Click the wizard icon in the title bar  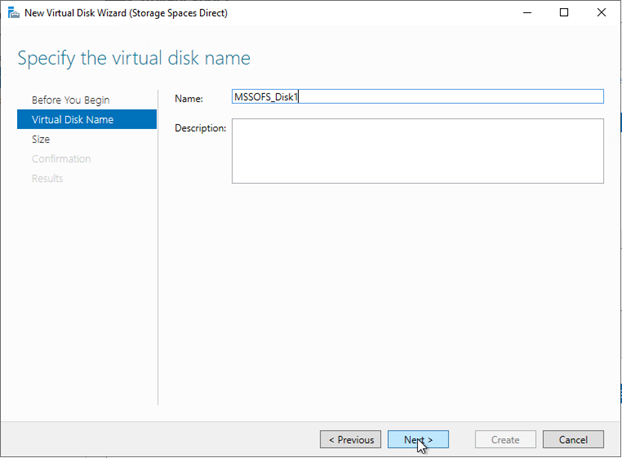[x=12, y=13]
